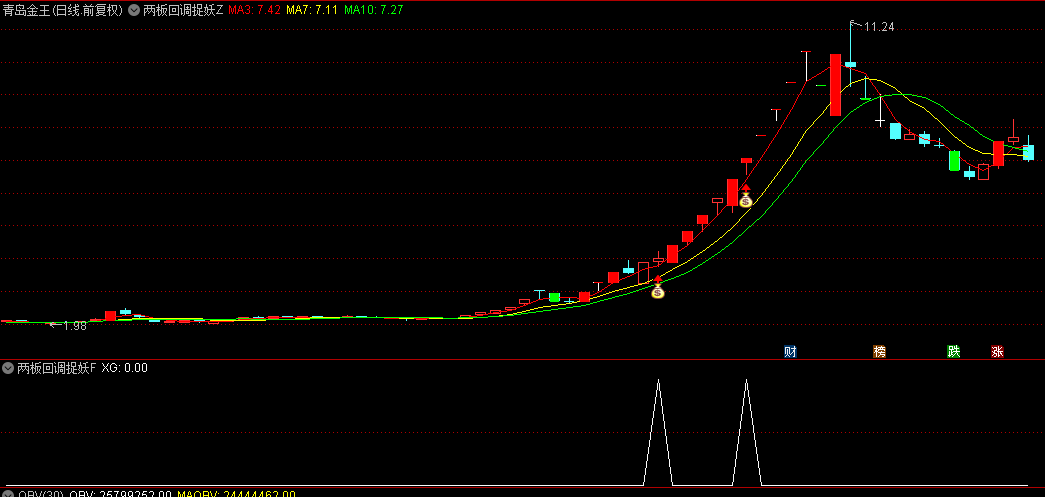Click the 两板回调捉妖Z indicator name
The width and height of the screenshot is (1045, 497).
[184, 11]
